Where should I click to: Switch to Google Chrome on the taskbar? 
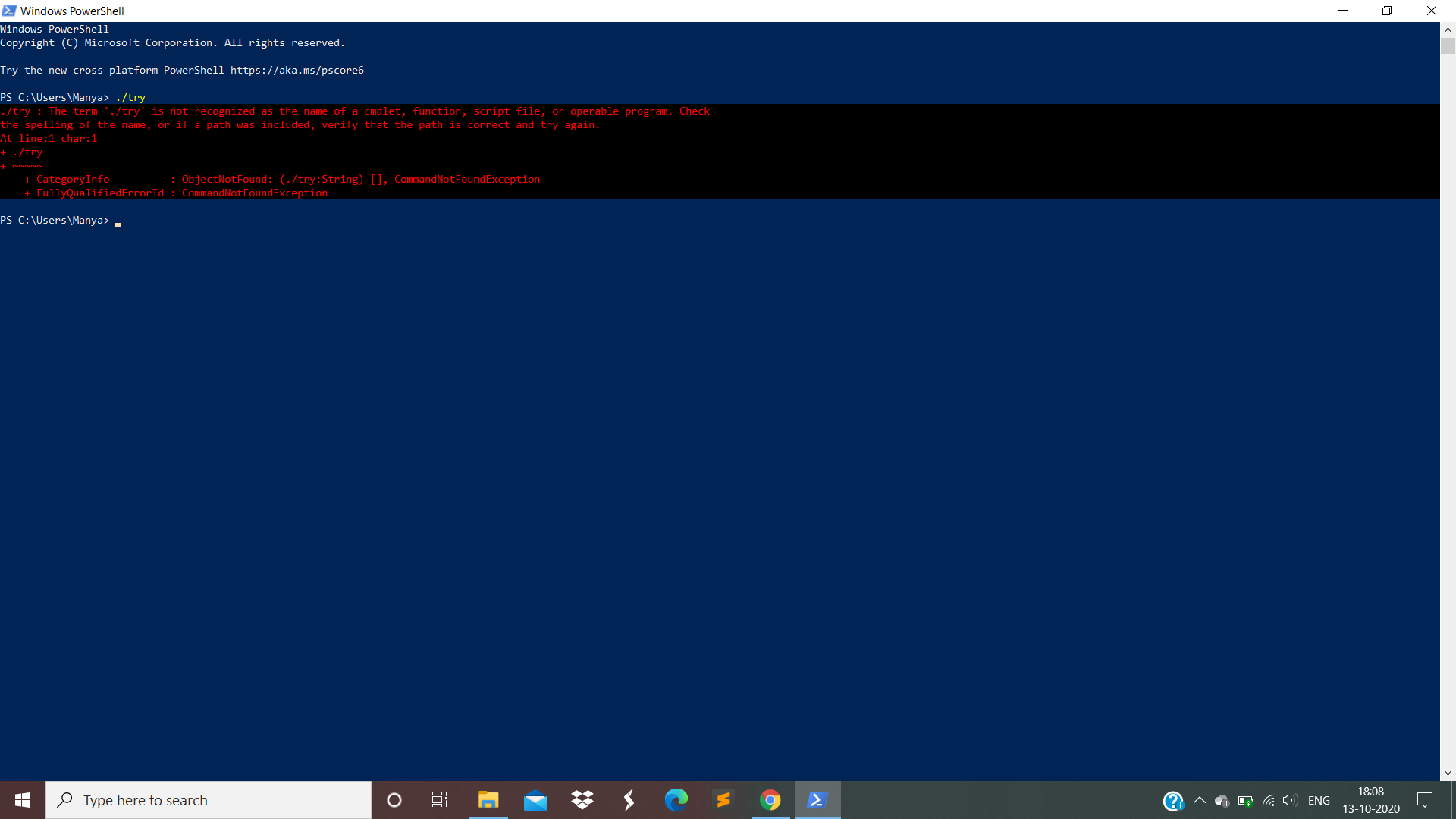(770, 800)
